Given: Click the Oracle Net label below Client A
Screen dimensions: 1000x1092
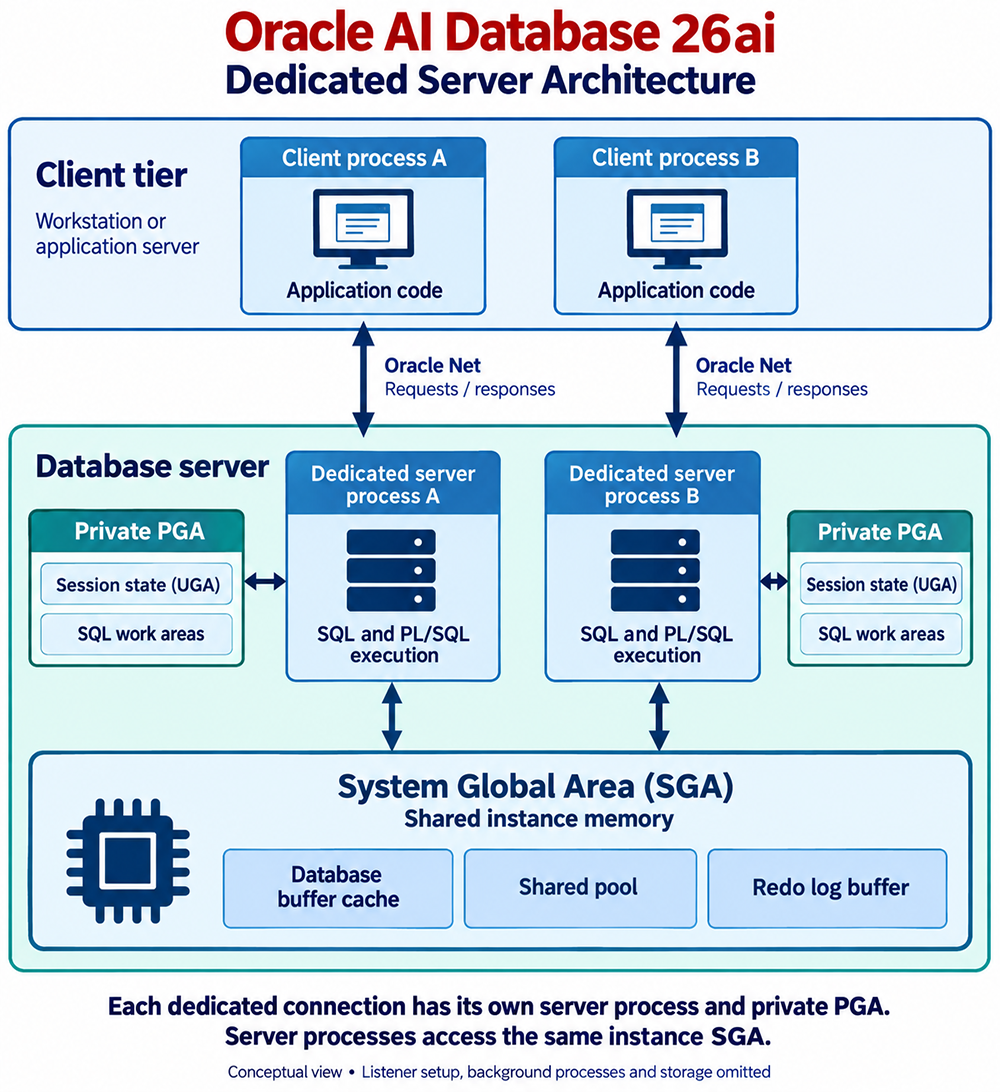Looking at the screenshot, I should point(432,366).
